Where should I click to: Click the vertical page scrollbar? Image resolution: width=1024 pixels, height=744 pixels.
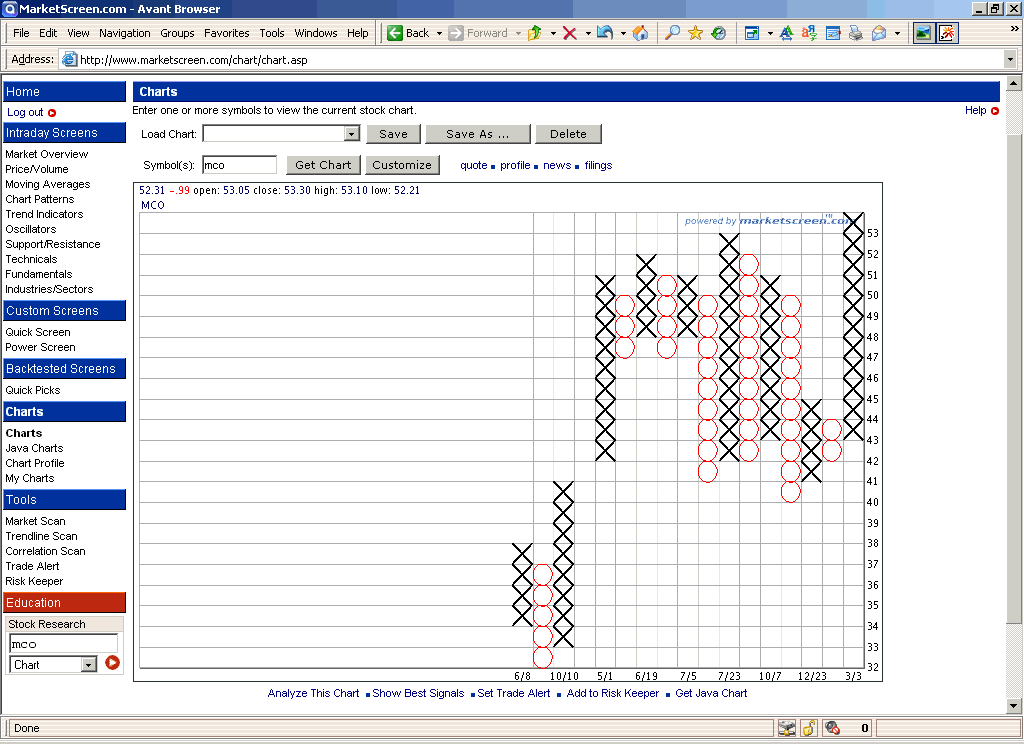1015,400
